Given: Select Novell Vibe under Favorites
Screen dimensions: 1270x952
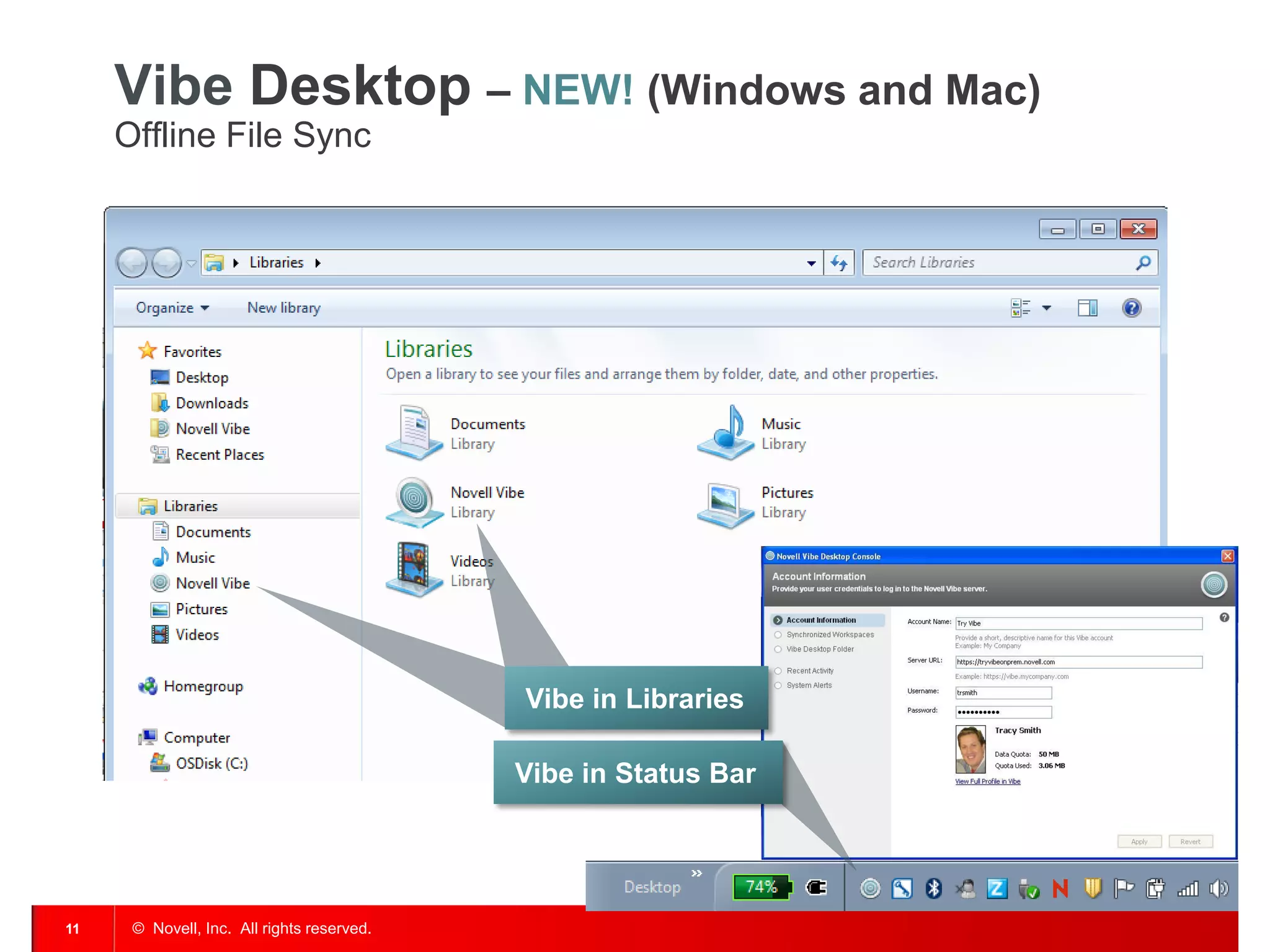Looking at the screenshot, I should coord(200,429).
